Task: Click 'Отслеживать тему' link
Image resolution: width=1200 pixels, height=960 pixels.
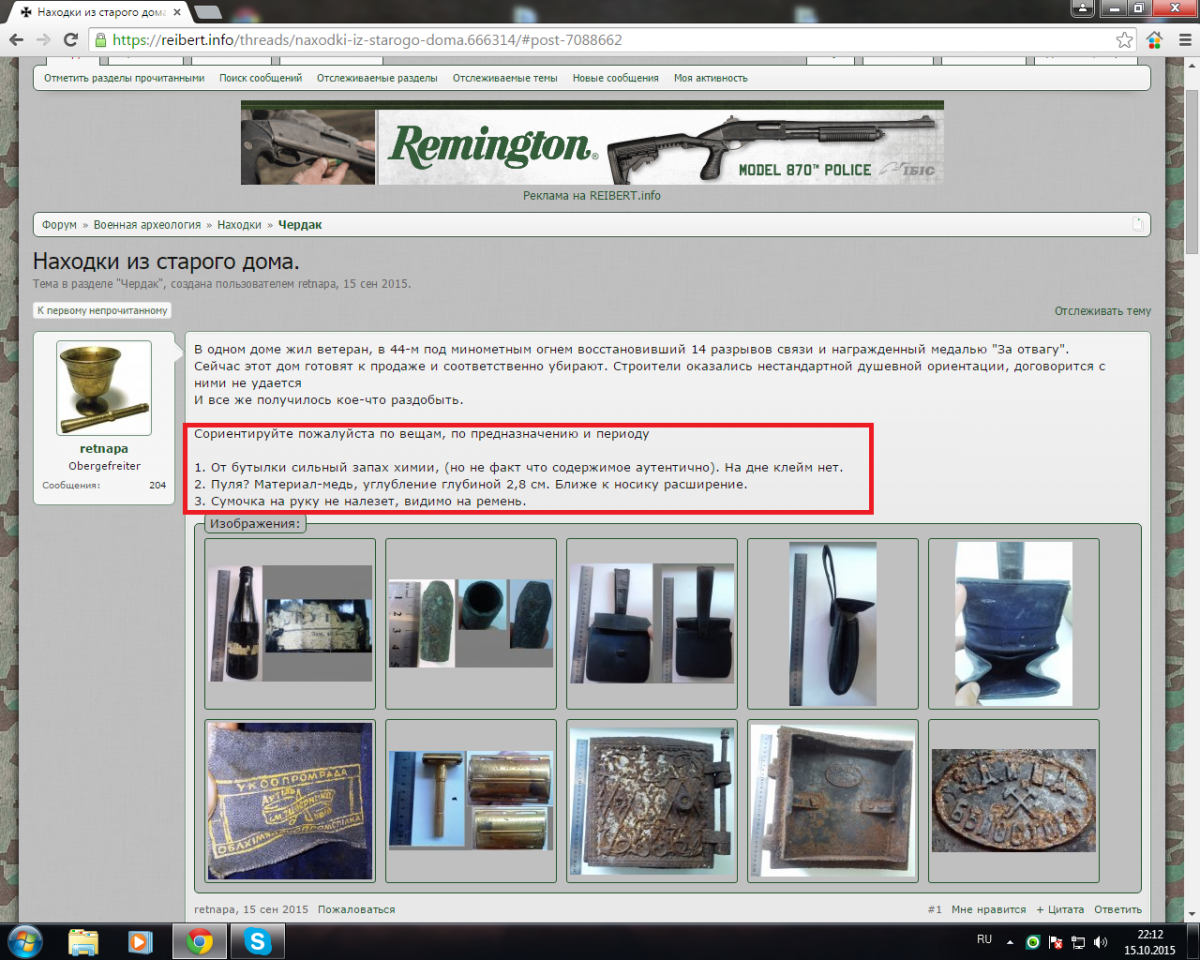Action: coord(1102,311)
